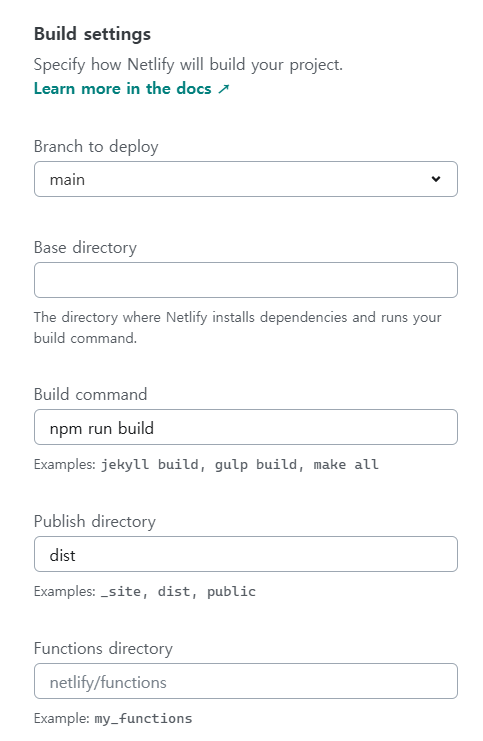Click the Build command field with npm run build
Screen dimensions: 483x741
coord(246,427)
